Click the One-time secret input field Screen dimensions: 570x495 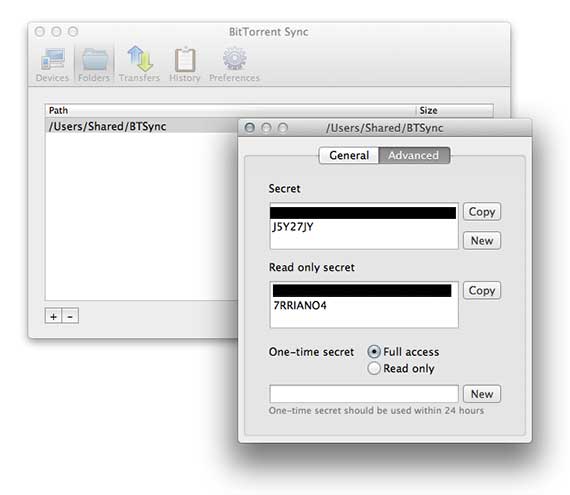click(x=364, y=394)
